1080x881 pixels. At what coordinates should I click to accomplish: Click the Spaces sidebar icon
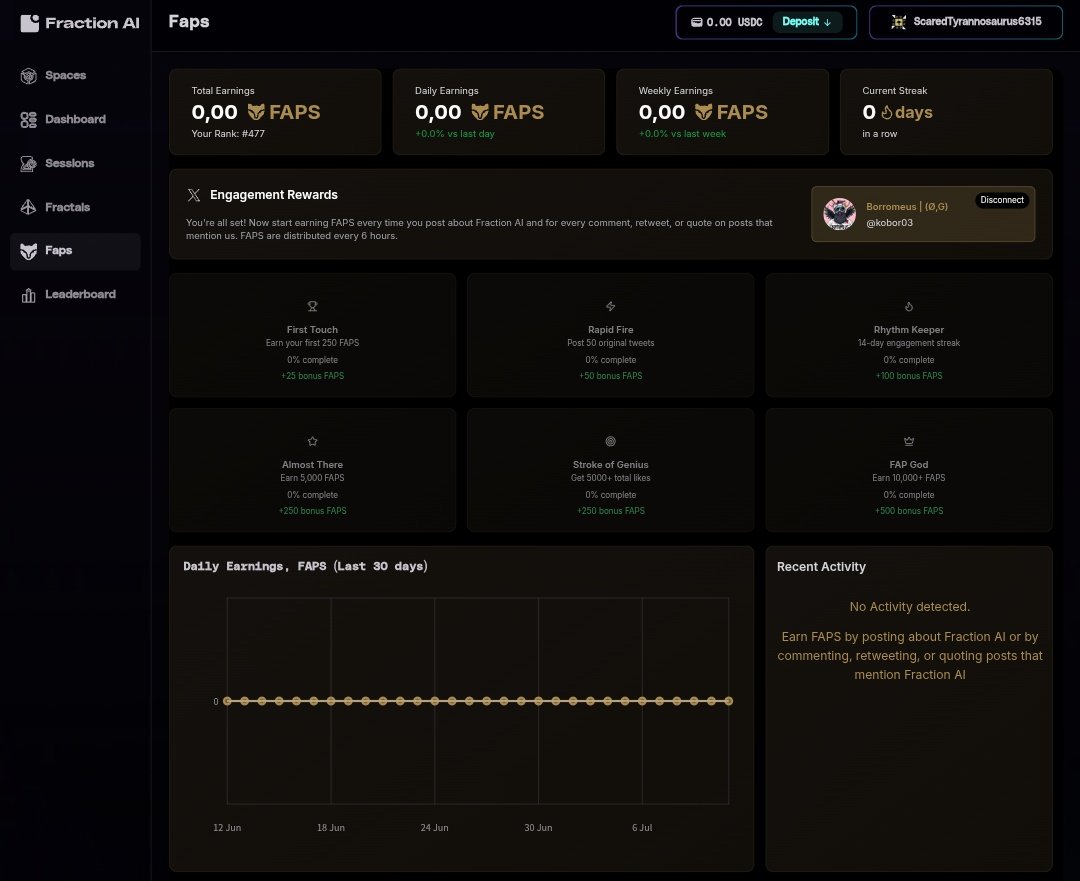pyautogui.click(x=28, y=76)
